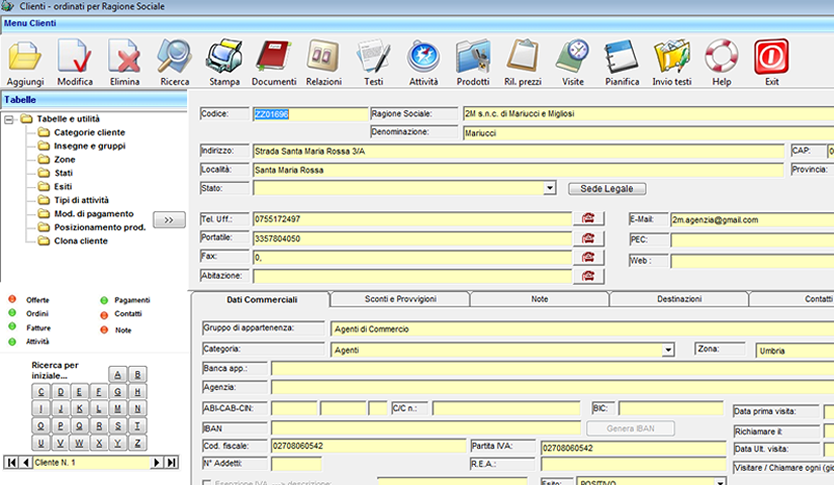Click the Visite icon
The image size is (834, 485).
pyautogui.click(x=573, y=56)
